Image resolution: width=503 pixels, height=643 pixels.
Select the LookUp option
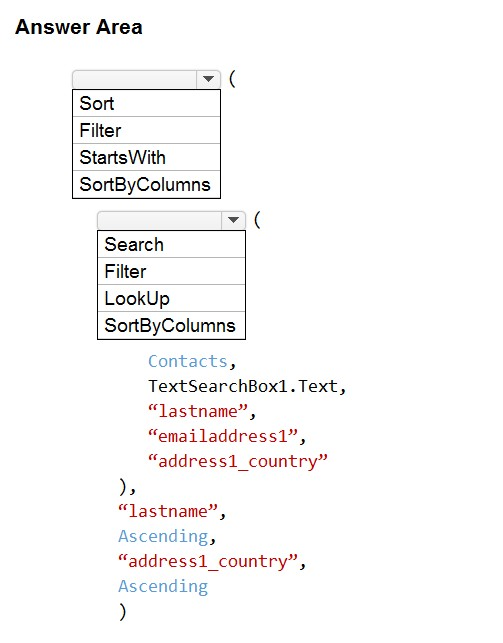point(171,299)
